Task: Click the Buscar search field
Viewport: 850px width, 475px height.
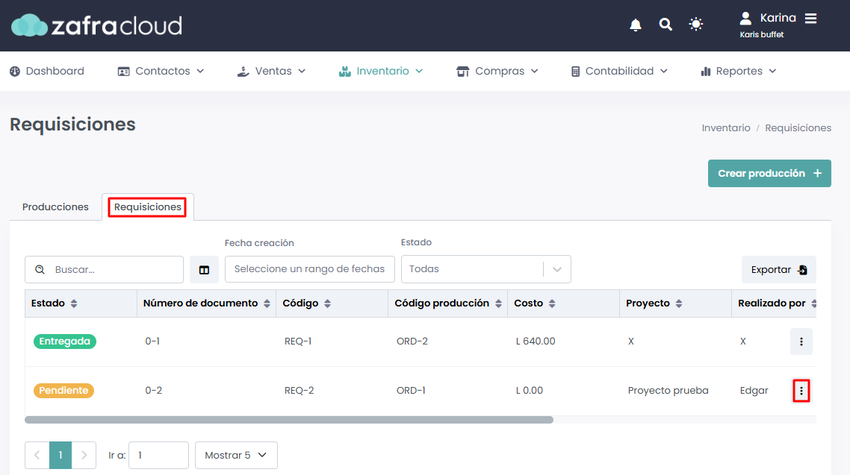Action: (104, 269)
